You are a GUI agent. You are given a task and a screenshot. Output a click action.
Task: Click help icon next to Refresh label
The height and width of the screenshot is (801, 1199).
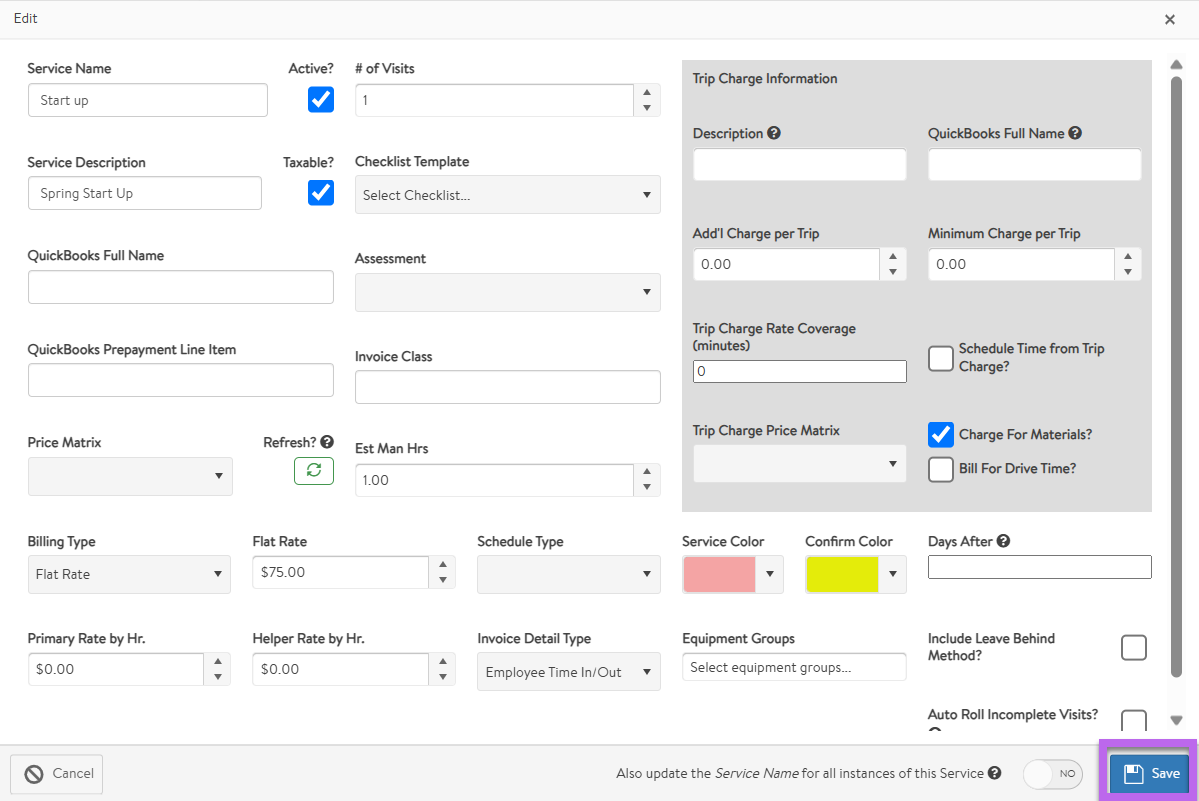(327, 442)
